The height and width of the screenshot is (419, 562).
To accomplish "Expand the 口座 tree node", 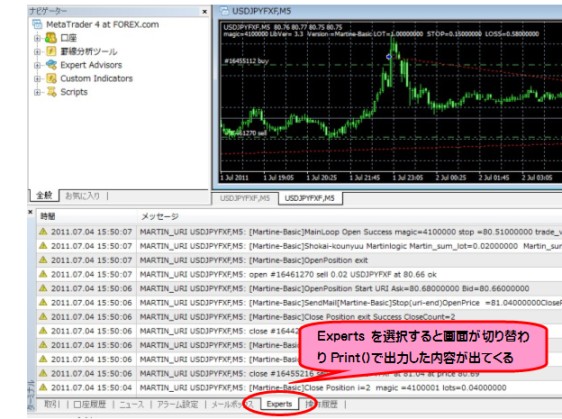I will coord(37,38).
